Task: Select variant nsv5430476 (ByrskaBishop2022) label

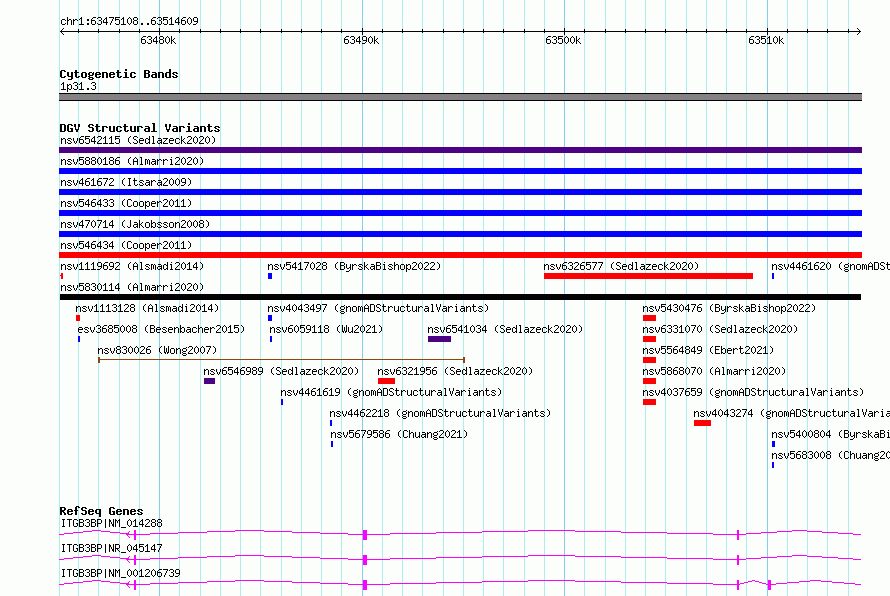Action: coord(729,308)
